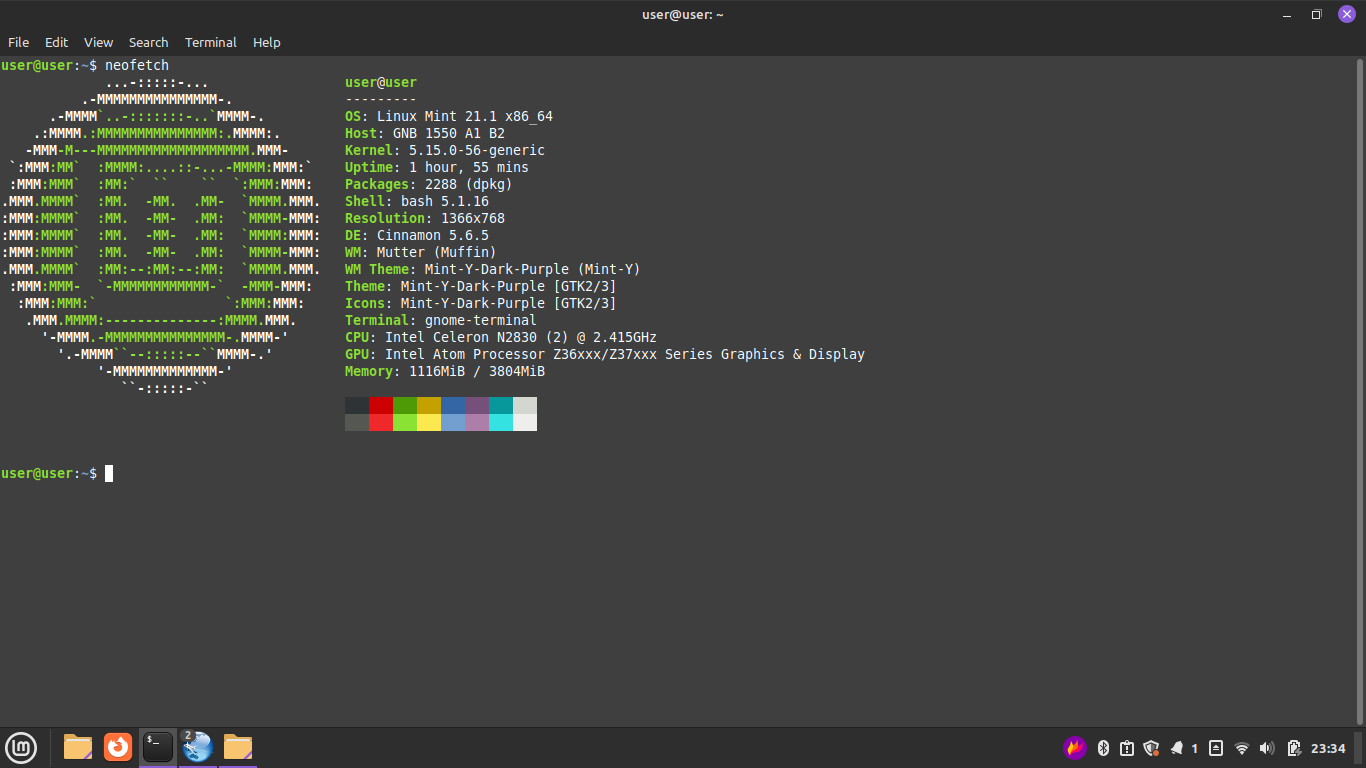Image resolution: width=1366 pixels, height=768 pixels.
Task: Open the Terminal menu
Action: [211, 43]
